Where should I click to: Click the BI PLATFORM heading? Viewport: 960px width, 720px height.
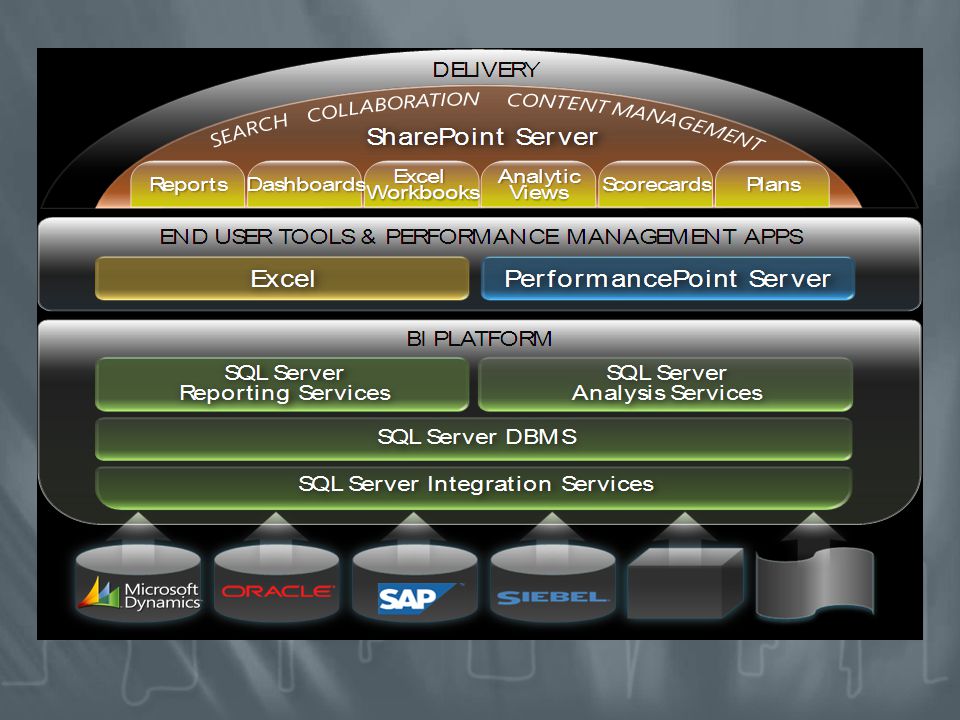pos(479,339)
